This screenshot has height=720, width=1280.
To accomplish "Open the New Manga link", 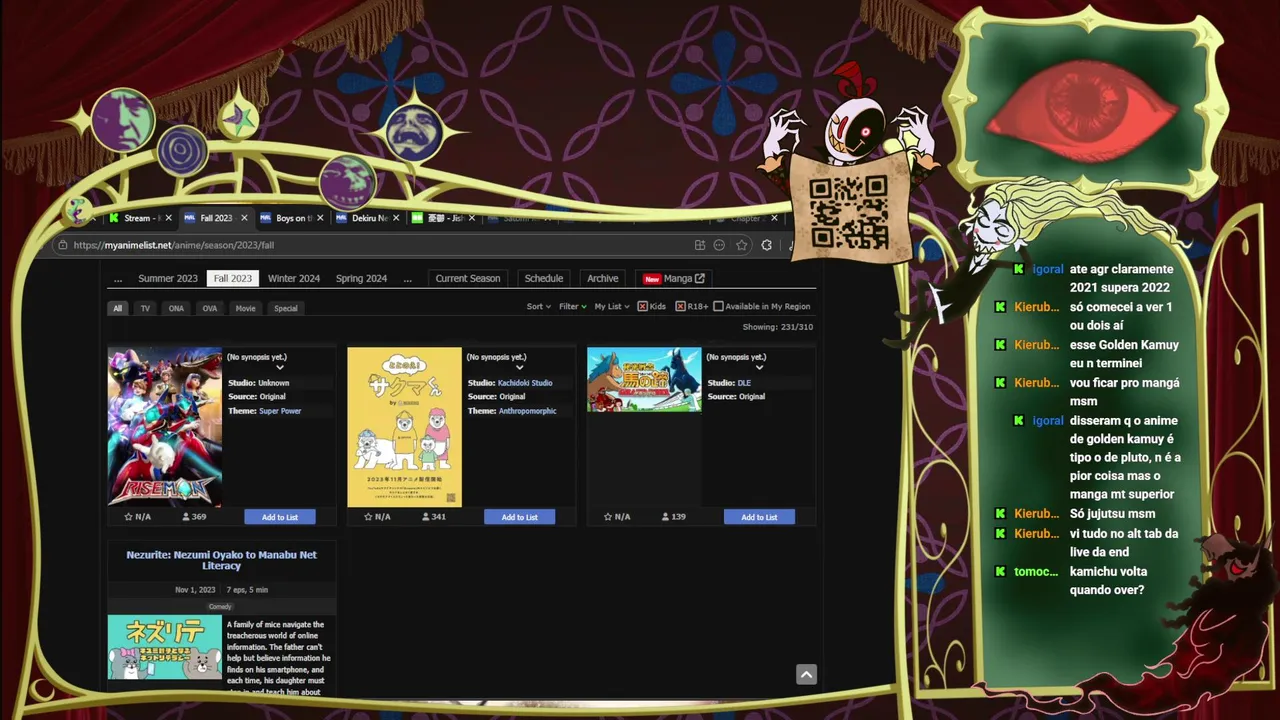I will 674,278.
